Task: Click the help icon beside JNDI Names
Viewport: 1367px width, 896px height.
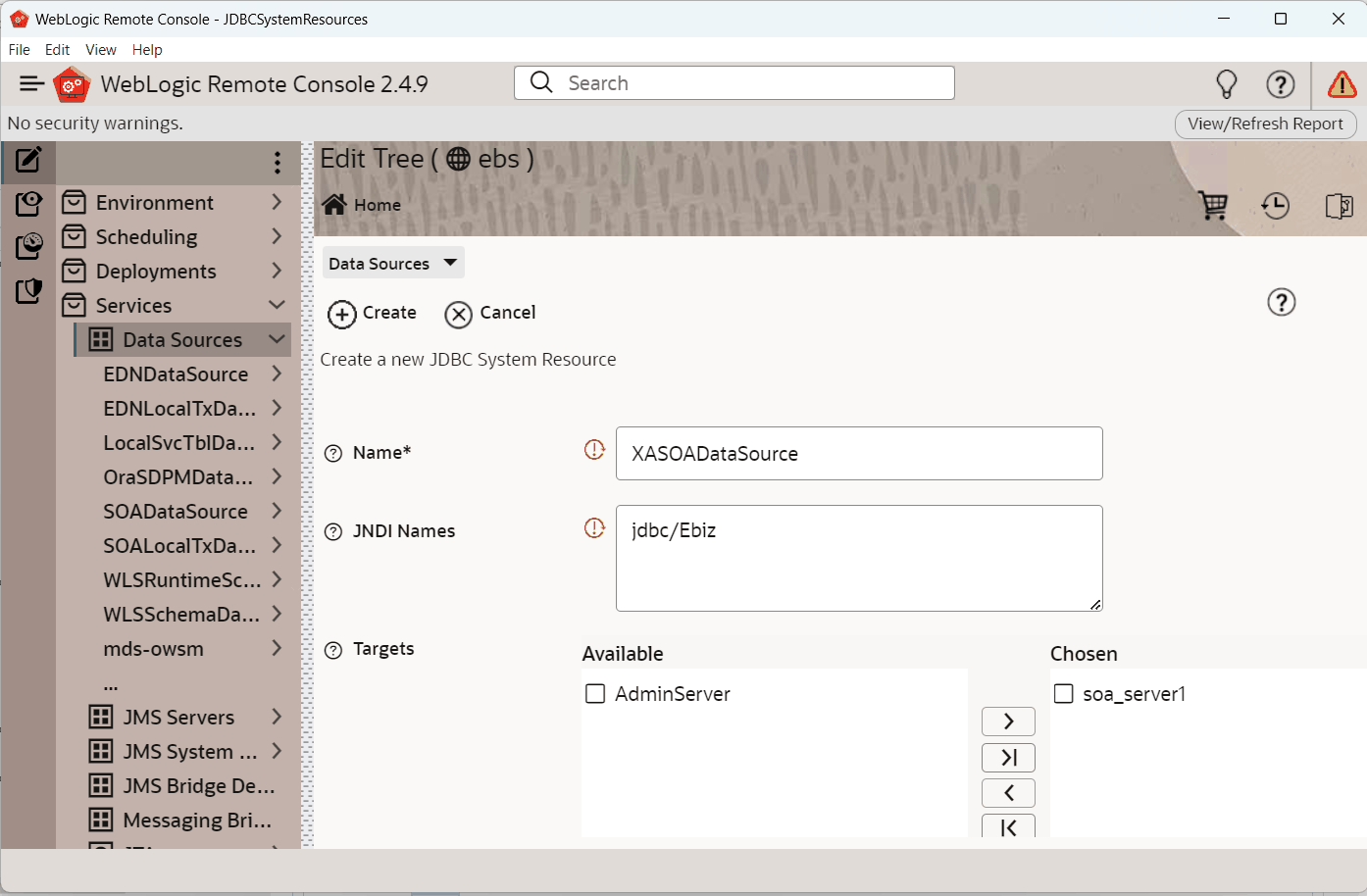Action: point(333,531)
